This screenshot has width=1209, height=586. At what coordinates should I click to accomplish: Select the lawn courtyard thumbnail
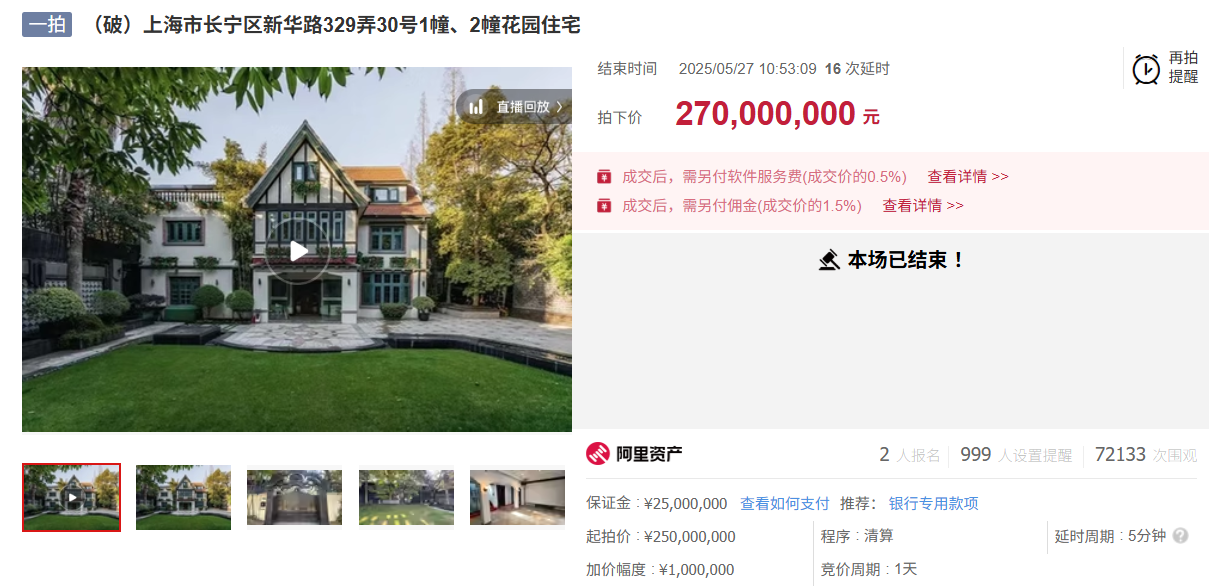406,497
